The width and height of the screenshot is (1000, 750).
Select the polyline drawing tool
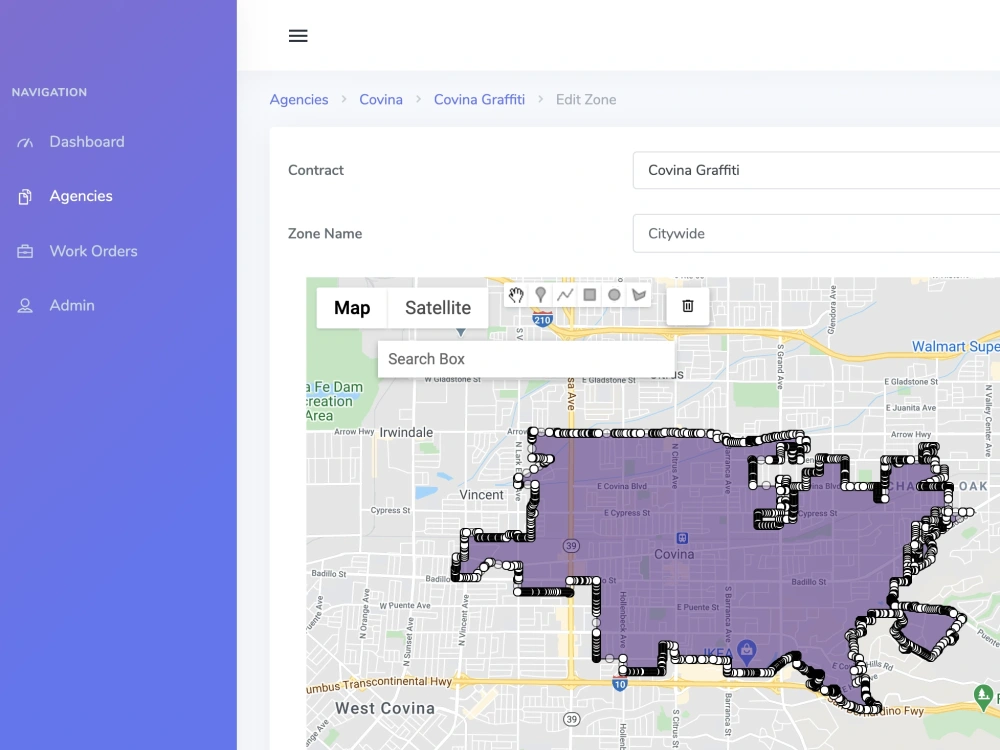[x=565, y=295]
